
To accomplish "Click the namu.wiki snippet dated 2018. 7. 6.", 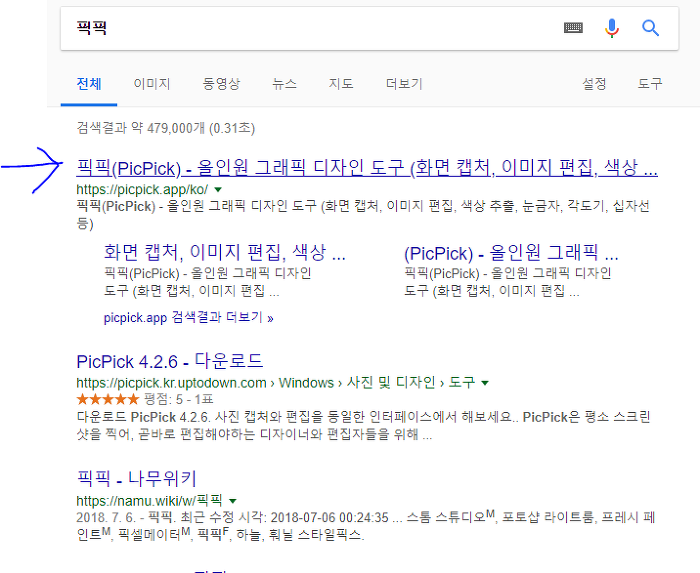I will click(x=366, y=526).
